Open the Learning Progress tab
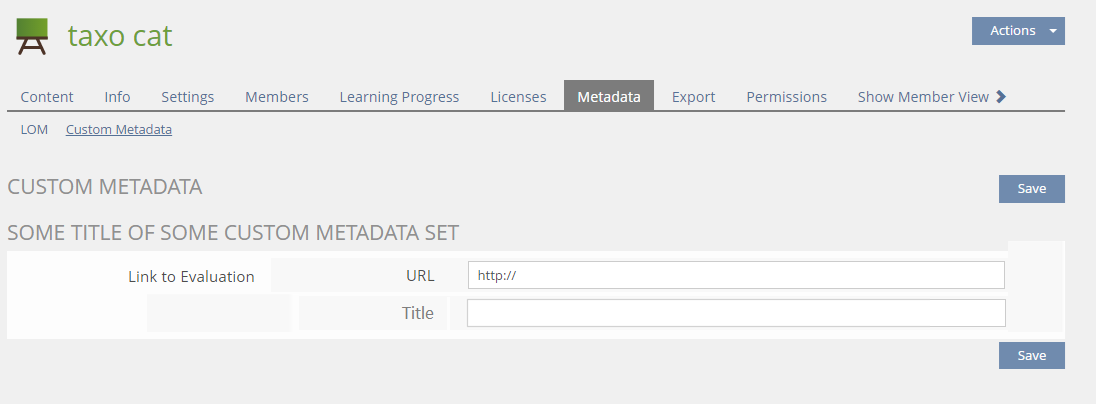Screen dimensions: 1096x404 click(x=399, y=97)
